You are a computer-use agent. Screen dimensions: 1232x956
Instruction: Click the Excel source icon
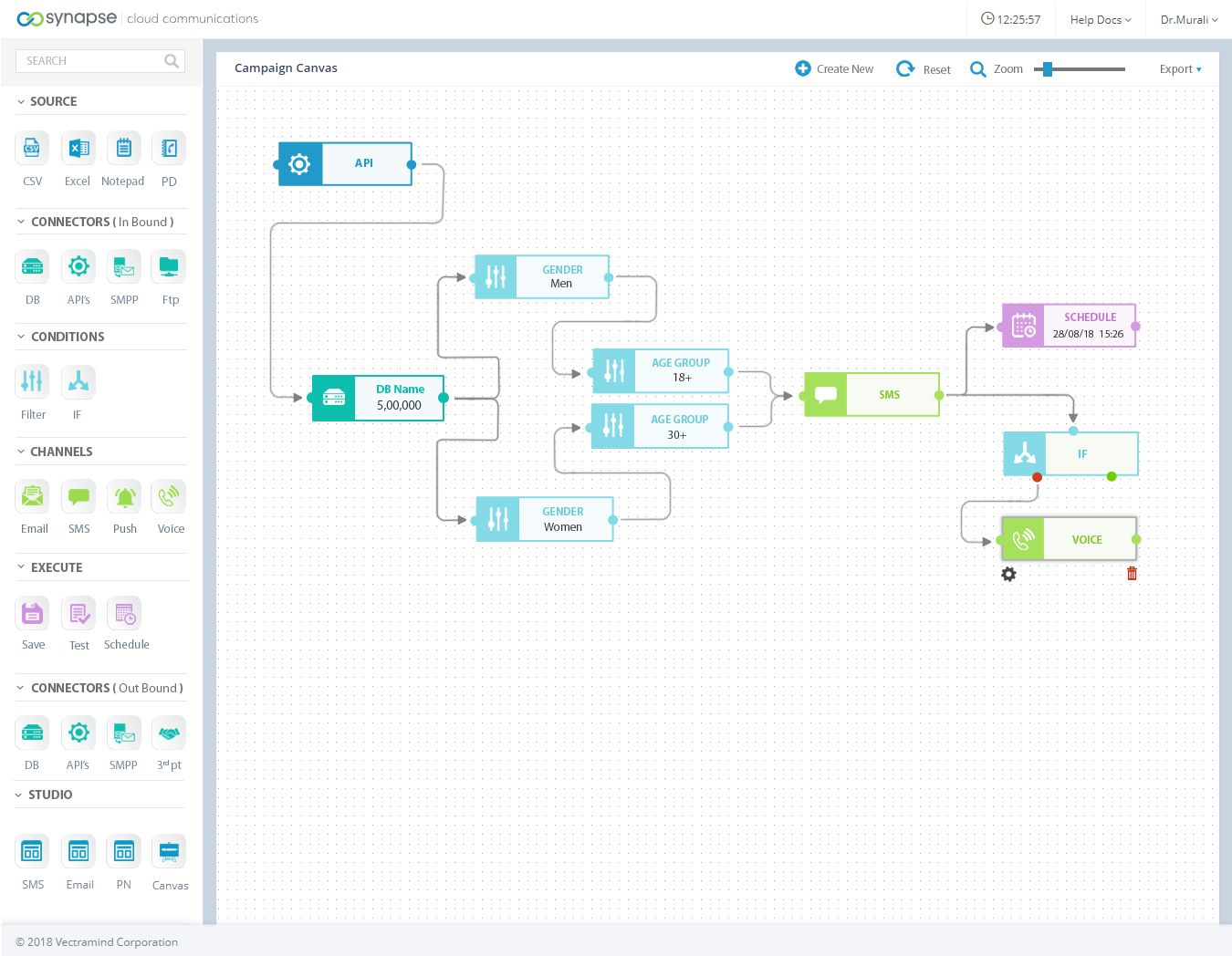(78, 149)
